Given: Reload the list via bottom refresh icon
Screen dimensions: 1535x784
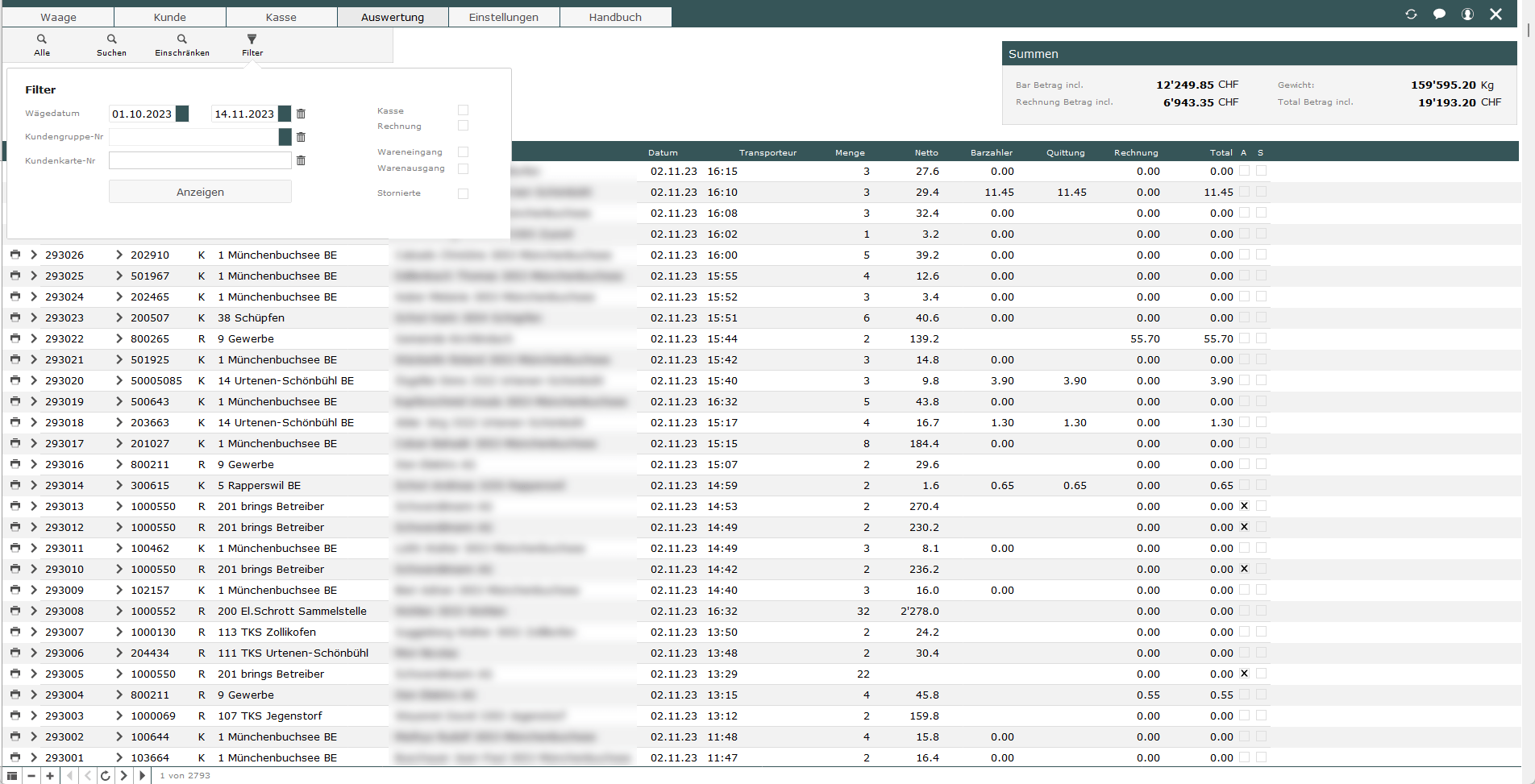Looking at the screenshot, I should tap(105, 776).
